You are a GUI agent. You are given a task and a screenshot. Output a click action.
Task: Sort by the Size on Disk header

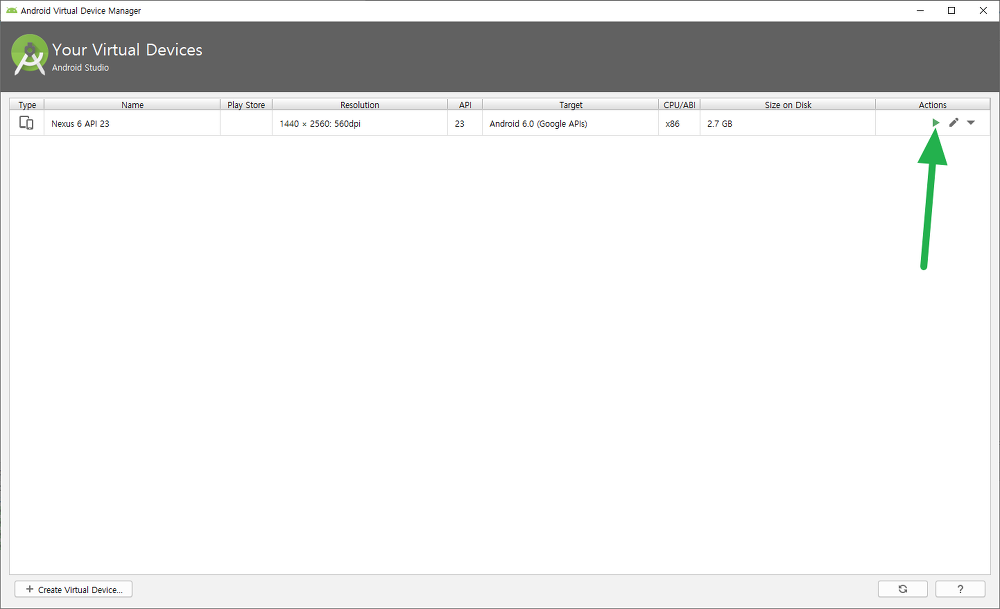[788, 105]
